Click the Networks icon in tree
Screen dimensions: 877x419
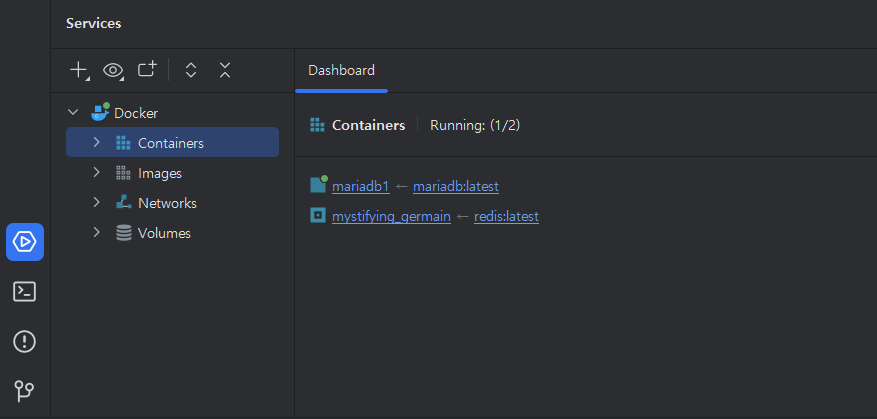[x=123, y=203]
